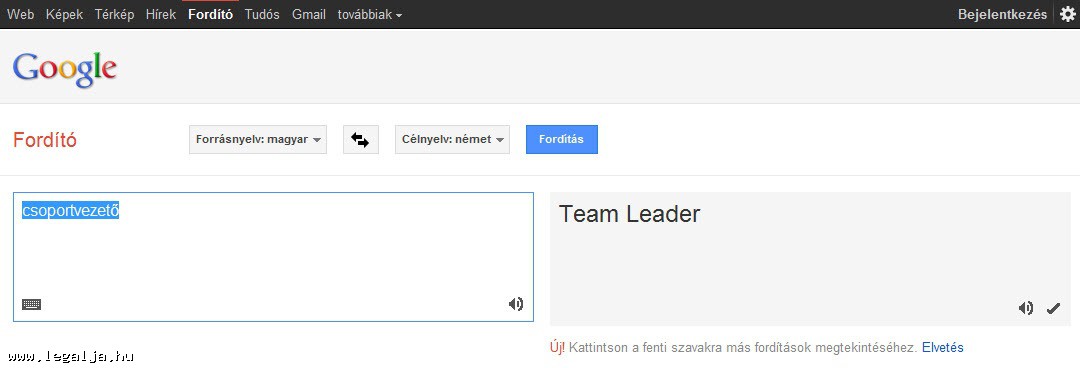Screen dimensions: 1080x368
Task: Open the továbbiak more menu
Action: click(x=370, y=14)
